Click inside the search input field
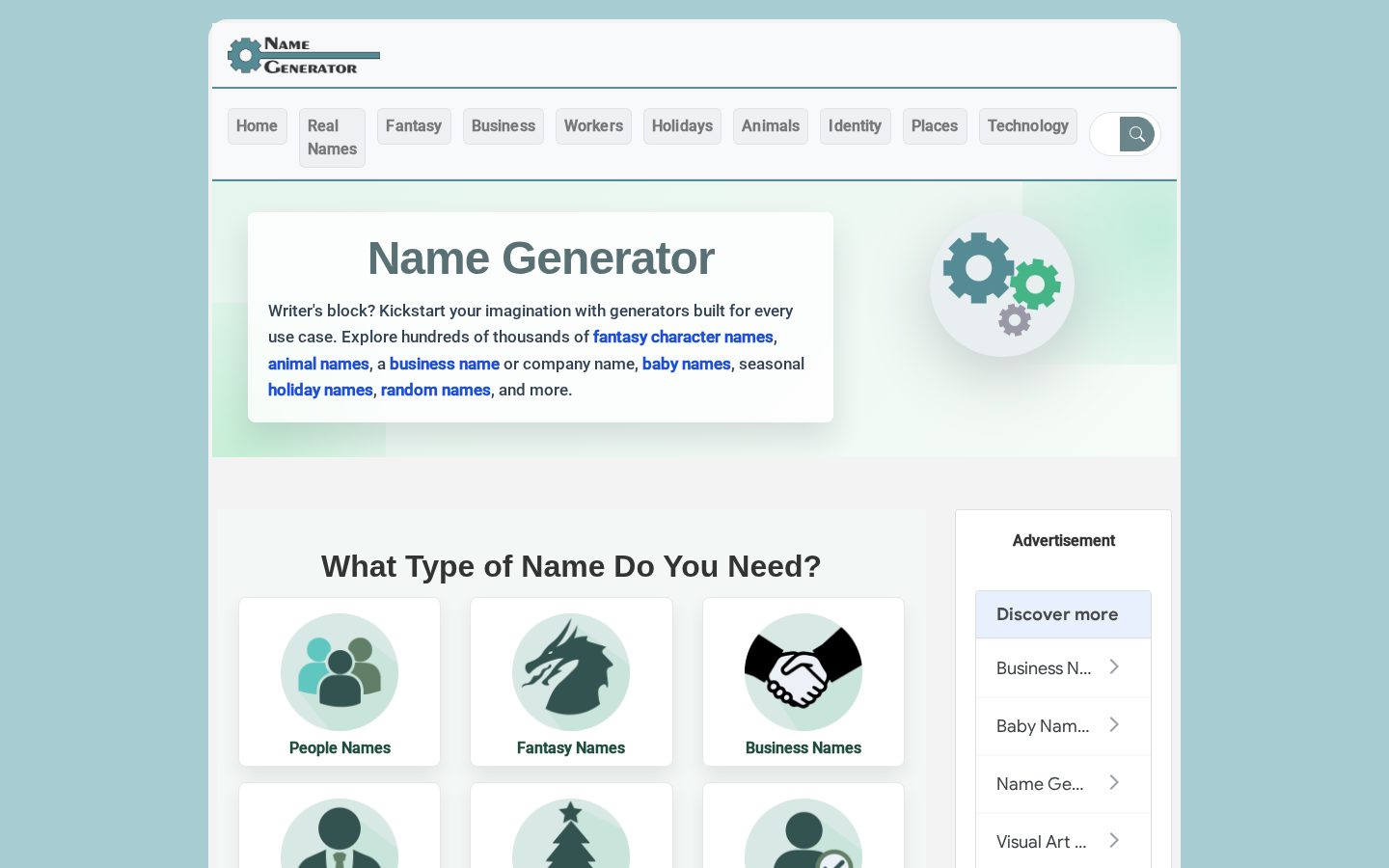The image size is (1389, 868). click(x=1105, y=134)
